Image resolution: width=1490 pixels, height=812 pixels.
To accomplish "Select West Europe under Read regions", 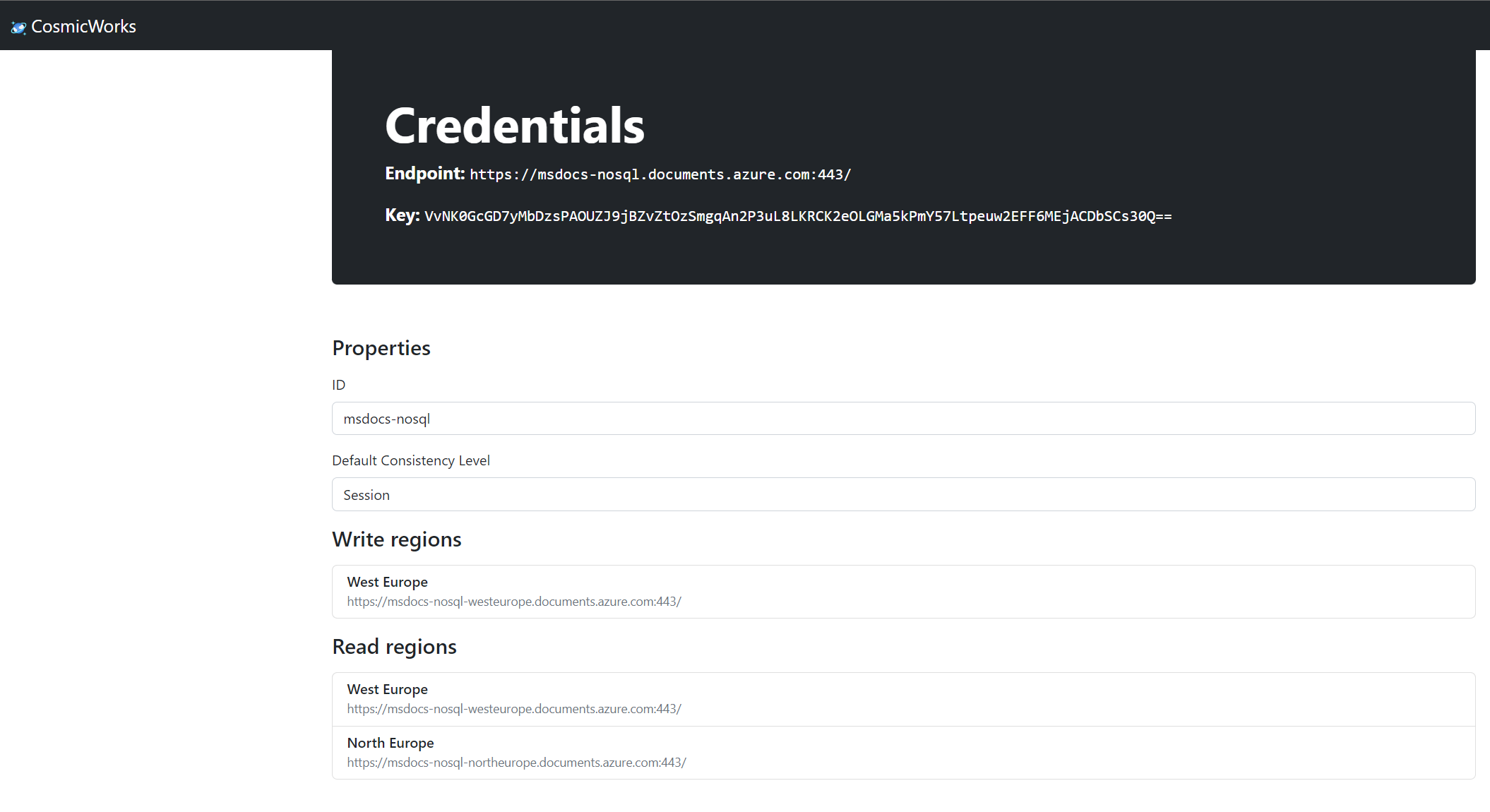I will pyautogui.click(x=387, y=689).
